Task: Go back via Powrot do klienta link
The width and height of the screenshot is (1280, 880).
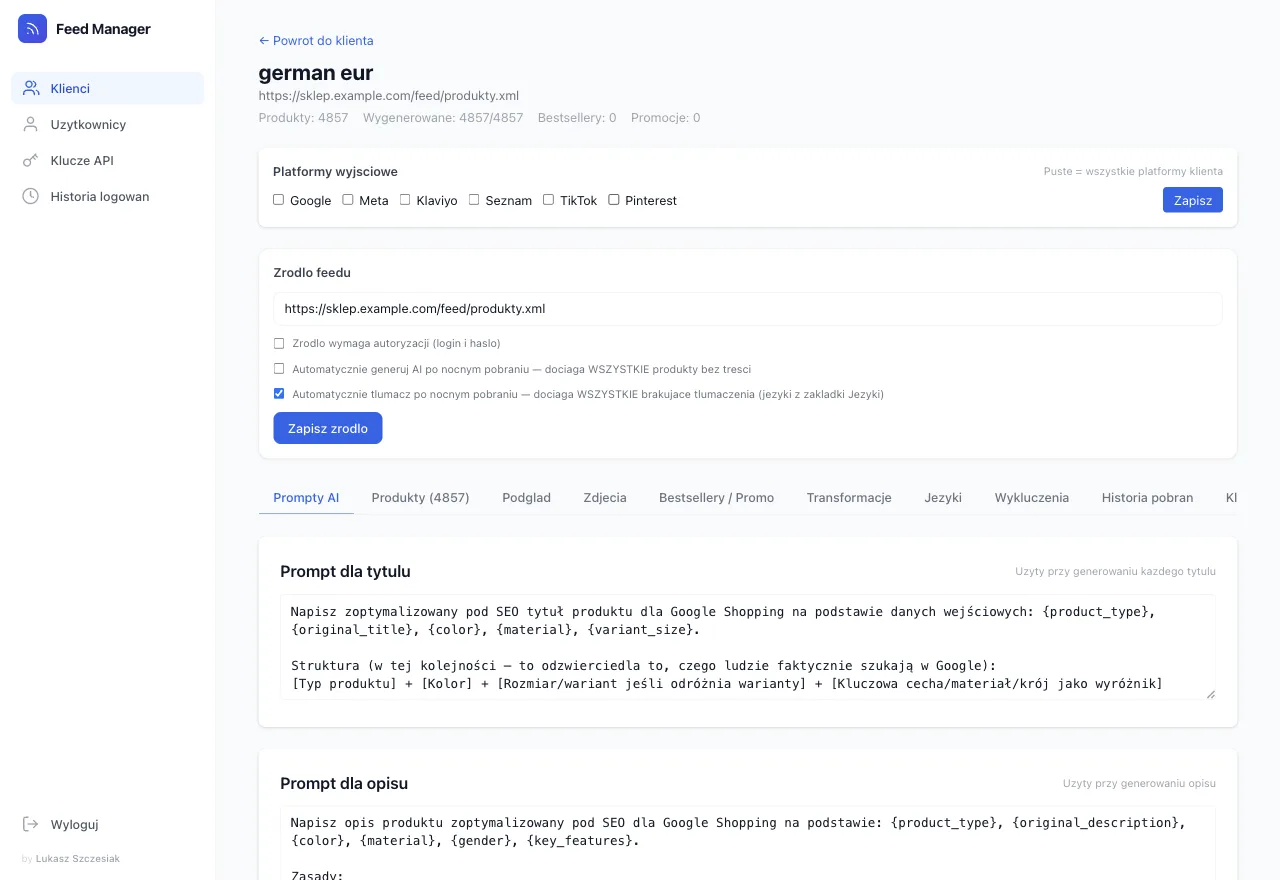Action: click(x=316, y=41)
